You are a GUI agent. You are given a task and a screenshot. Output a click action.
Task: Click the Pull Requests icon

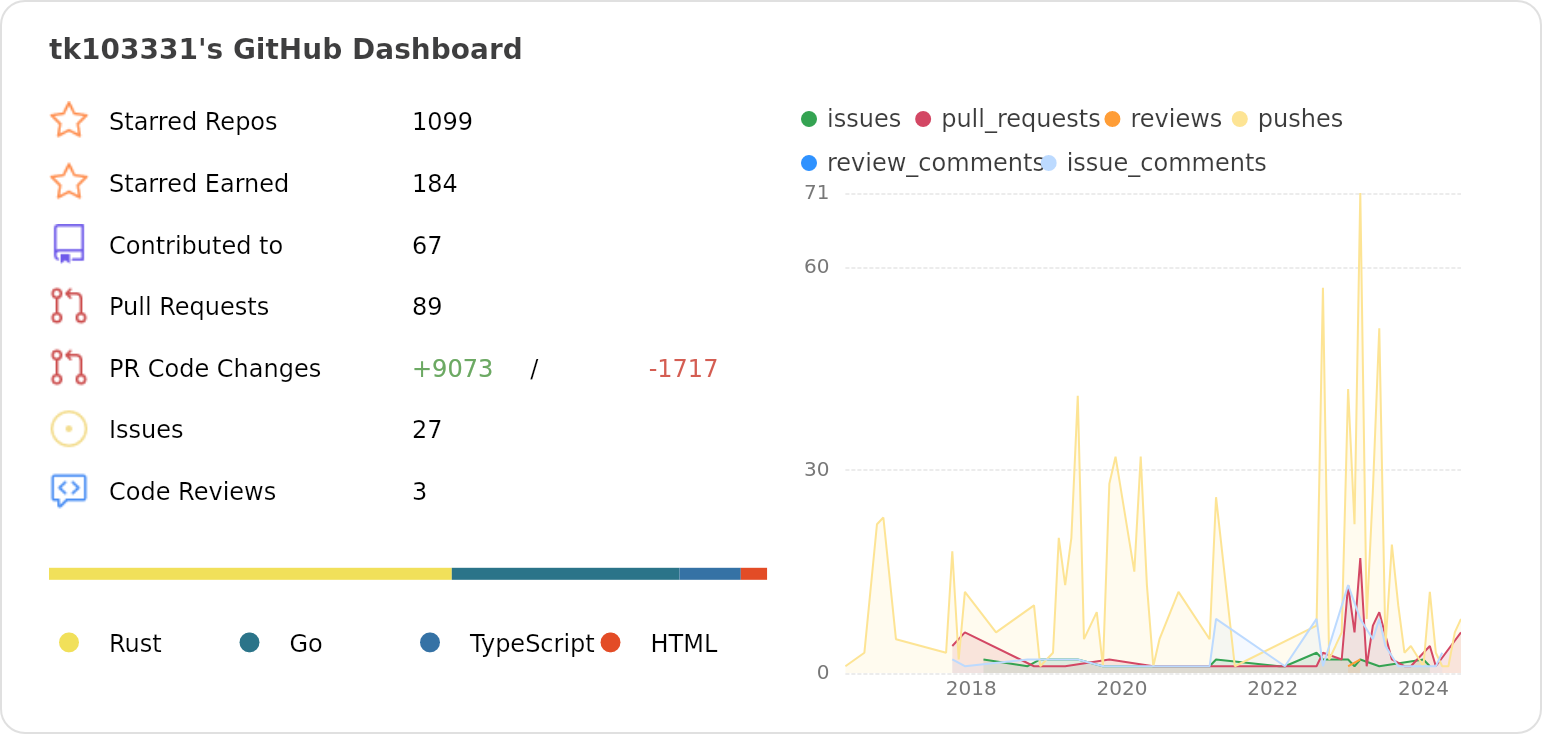pos(69,306)
